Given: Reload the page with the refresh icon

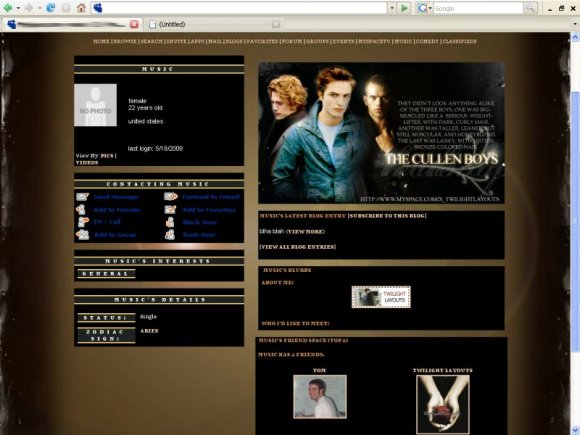Looking at the screenshot, I should 50,8.
